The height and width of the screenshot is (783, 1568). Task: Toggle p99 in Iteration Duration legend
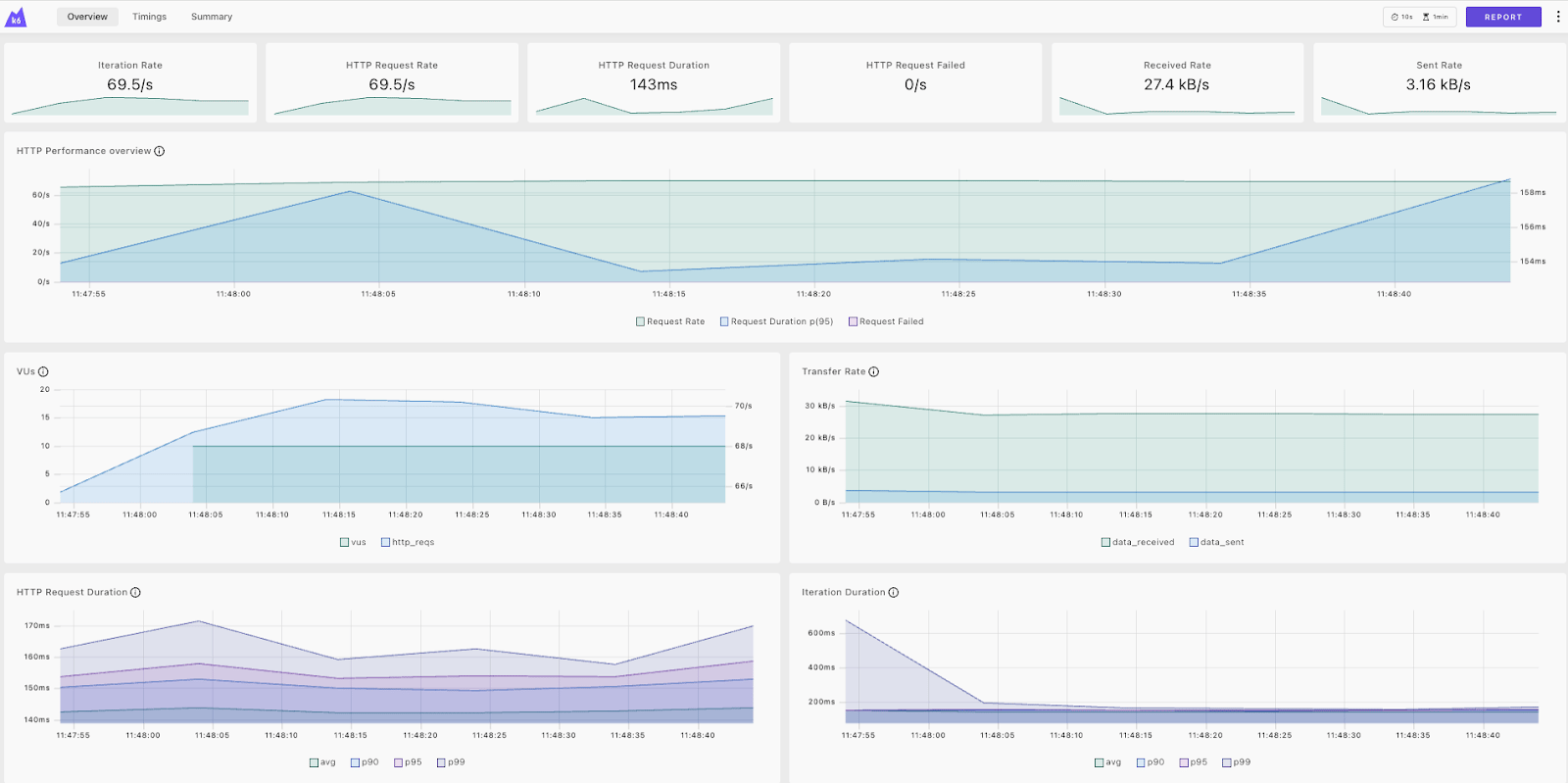[x=1237, y=762]
